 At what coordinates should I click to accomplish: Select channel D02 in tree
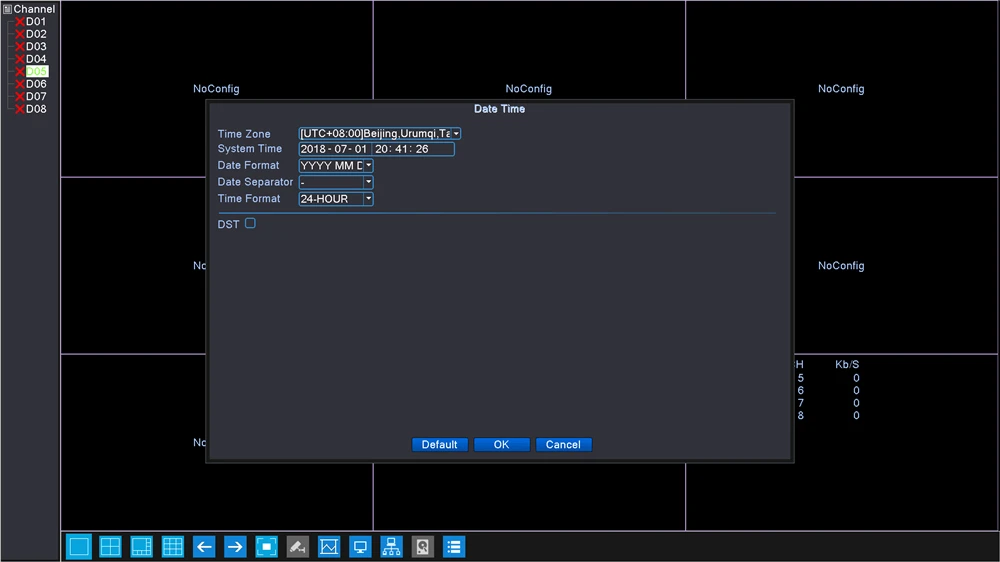(36, 34)
